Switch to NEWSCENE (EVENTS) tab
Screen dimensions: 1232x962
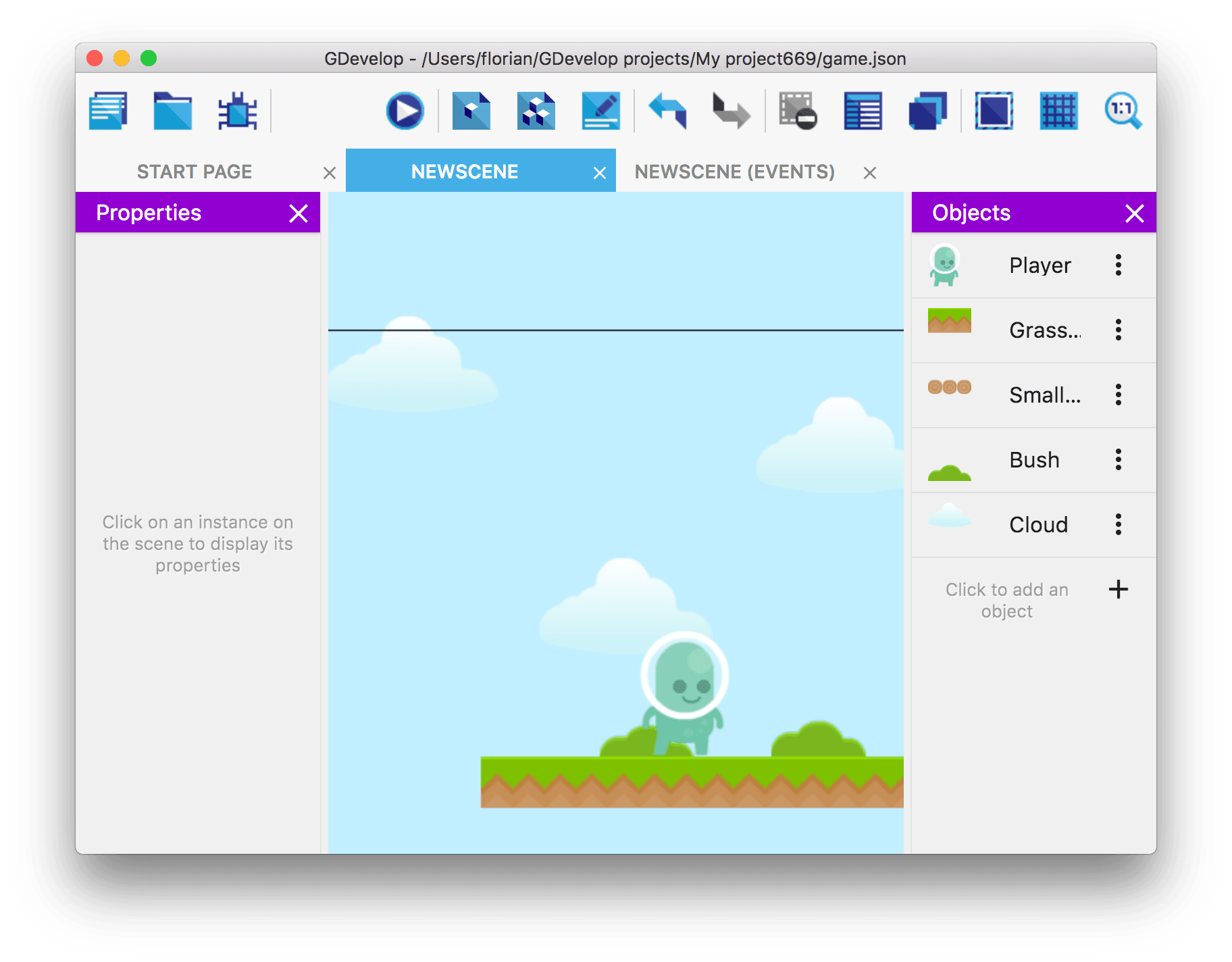[734, 172]
